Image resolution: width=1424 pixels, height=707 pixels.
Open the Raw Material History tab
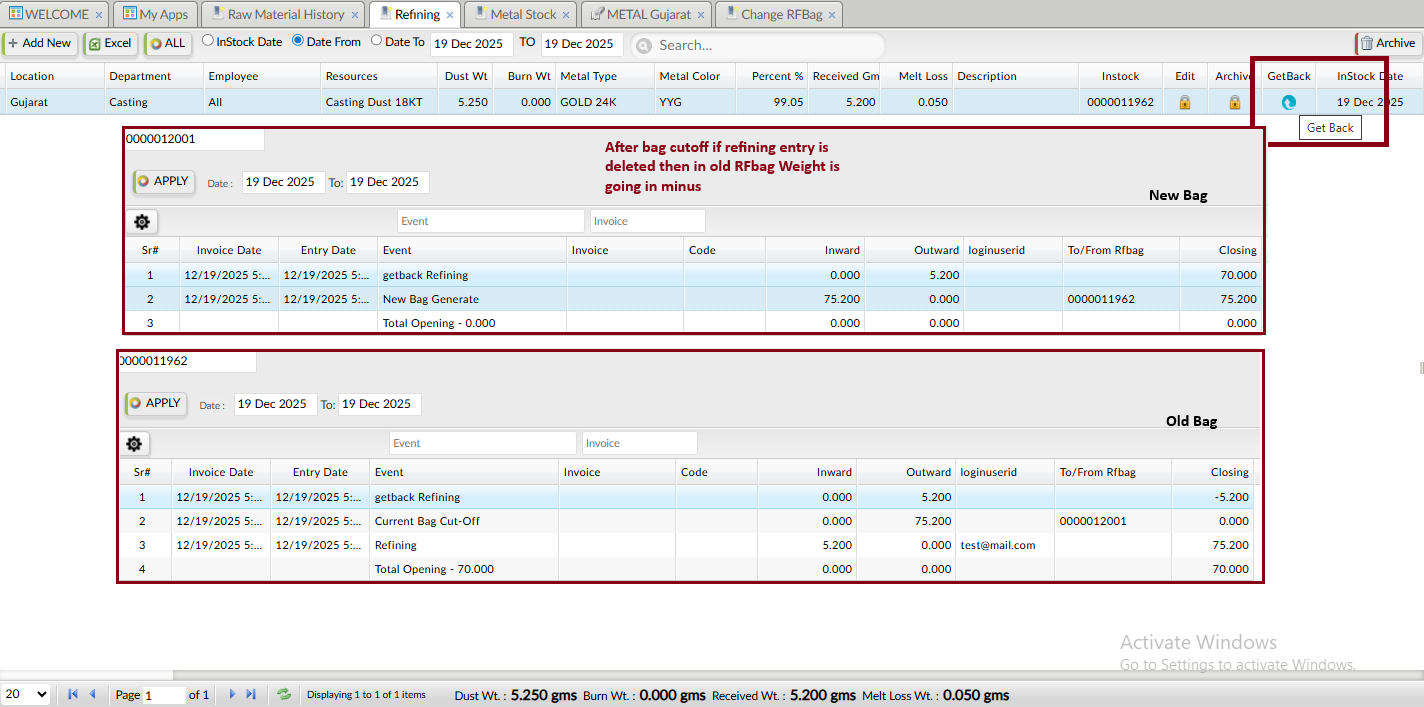(x=283, y=14)
